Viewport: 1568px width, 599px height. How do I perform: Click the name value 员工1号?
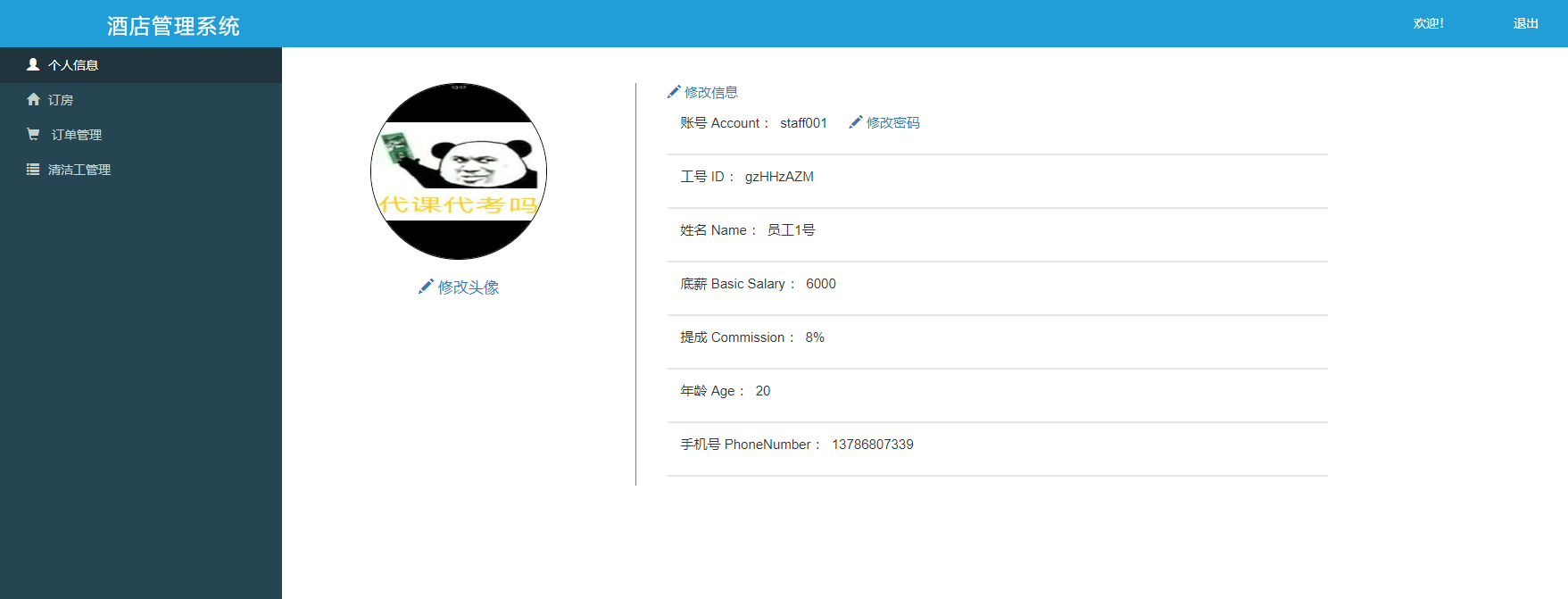(791, 230)
